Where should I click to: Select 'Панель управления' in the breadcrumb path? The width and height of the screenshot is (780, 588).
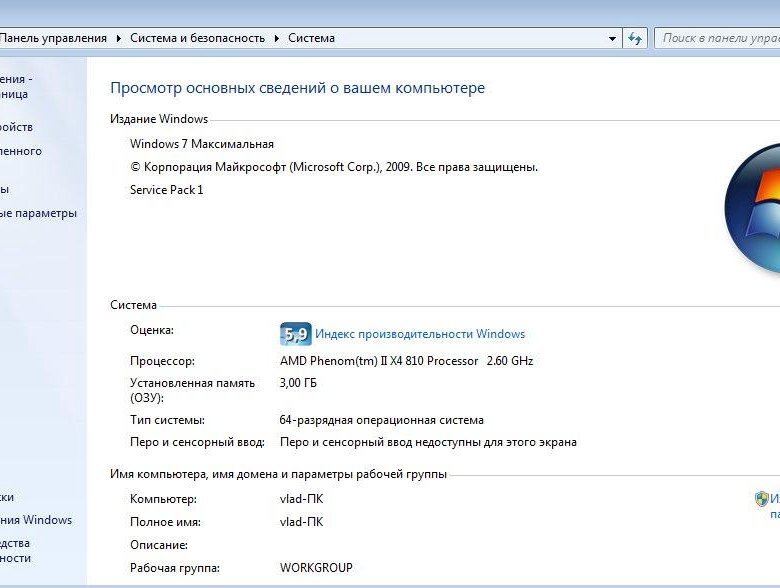(53, 38)
